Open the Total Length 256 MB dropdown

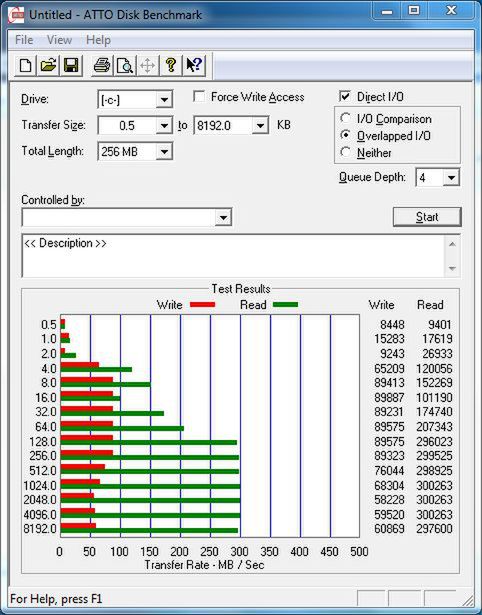(x=164, y=151)
